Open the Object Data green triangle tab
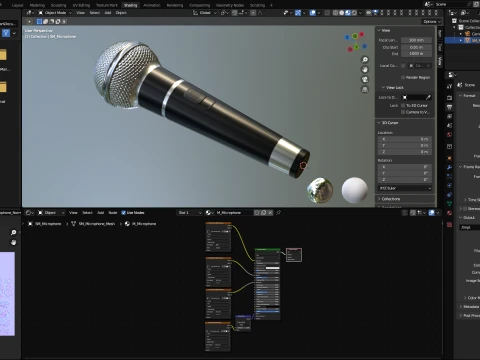 pyautogui.click(x=449, y=204)
